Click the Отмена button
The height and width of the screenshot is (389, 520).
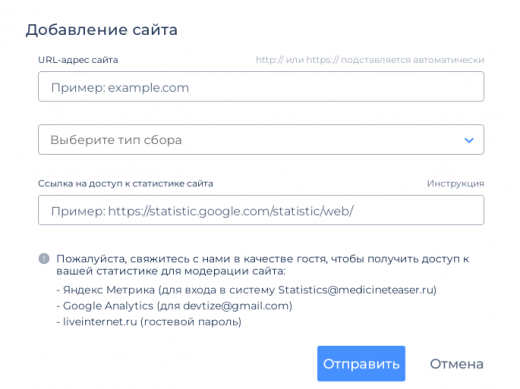coord(456,364)
